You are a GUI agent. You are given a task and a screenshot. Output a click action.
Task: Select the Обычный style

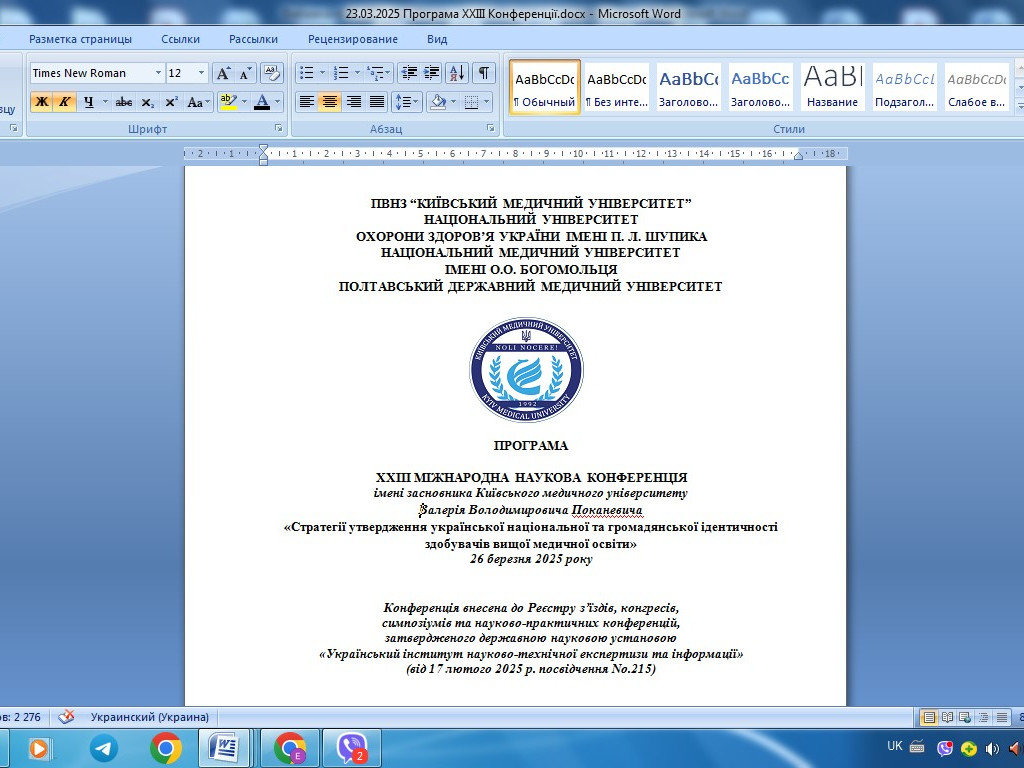click(x=545, y=88)
